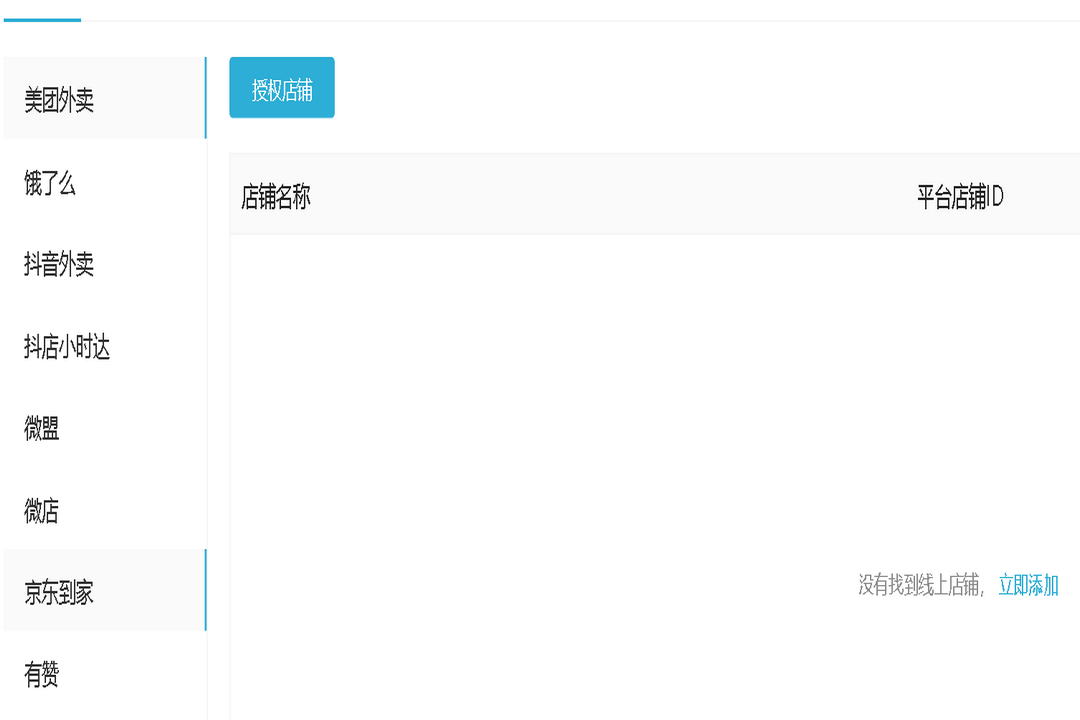Go to the 微盟 platform section

pos(42,429)
